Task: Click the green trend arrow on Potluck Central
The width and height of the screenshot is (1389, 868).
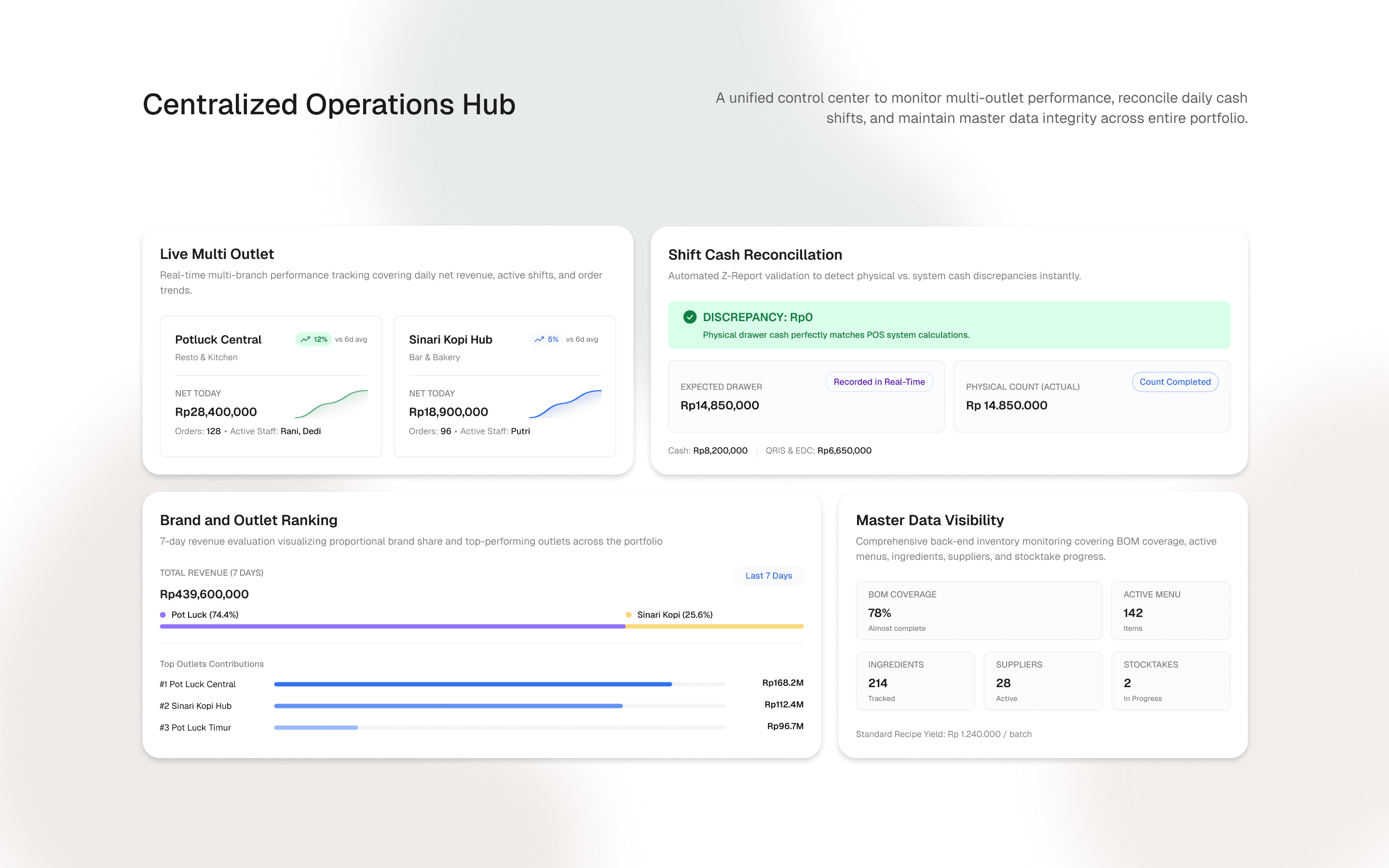Action: 305,339
